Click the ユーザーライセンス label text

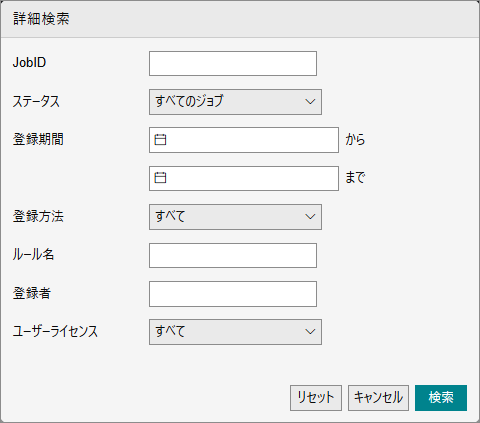[x=55, y=332]
